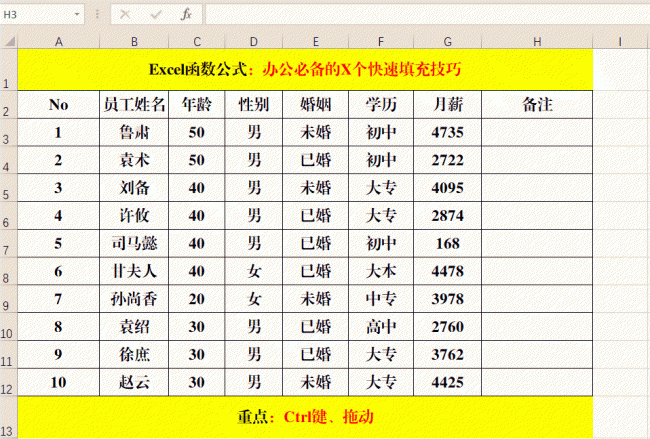This screenshot has height=439, width=650.
Task: Click the yellow title cell about Excel函数公式
Action: (305, 70)
